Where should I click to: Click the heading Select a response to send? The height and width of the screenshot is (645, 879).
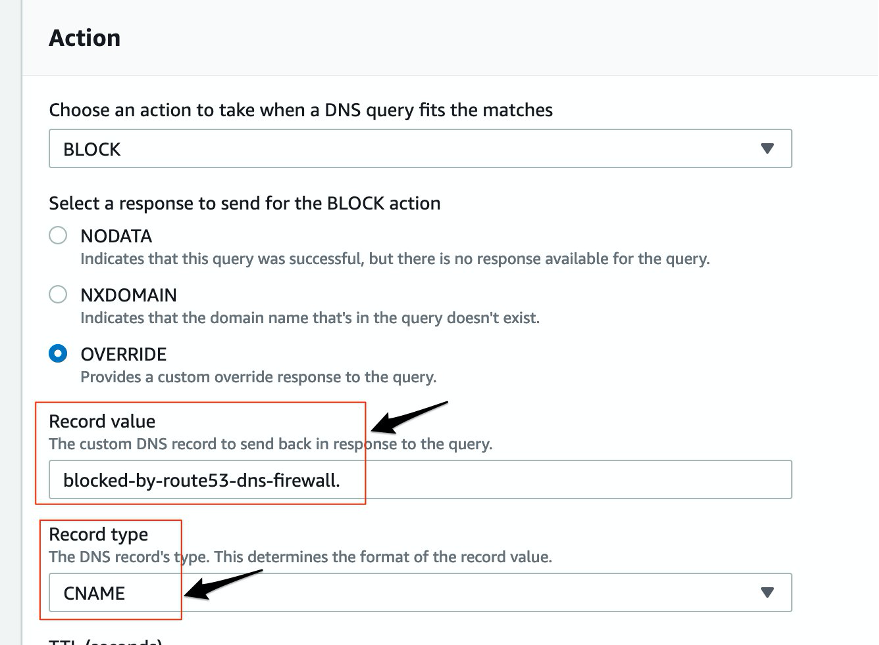point(244,202)
